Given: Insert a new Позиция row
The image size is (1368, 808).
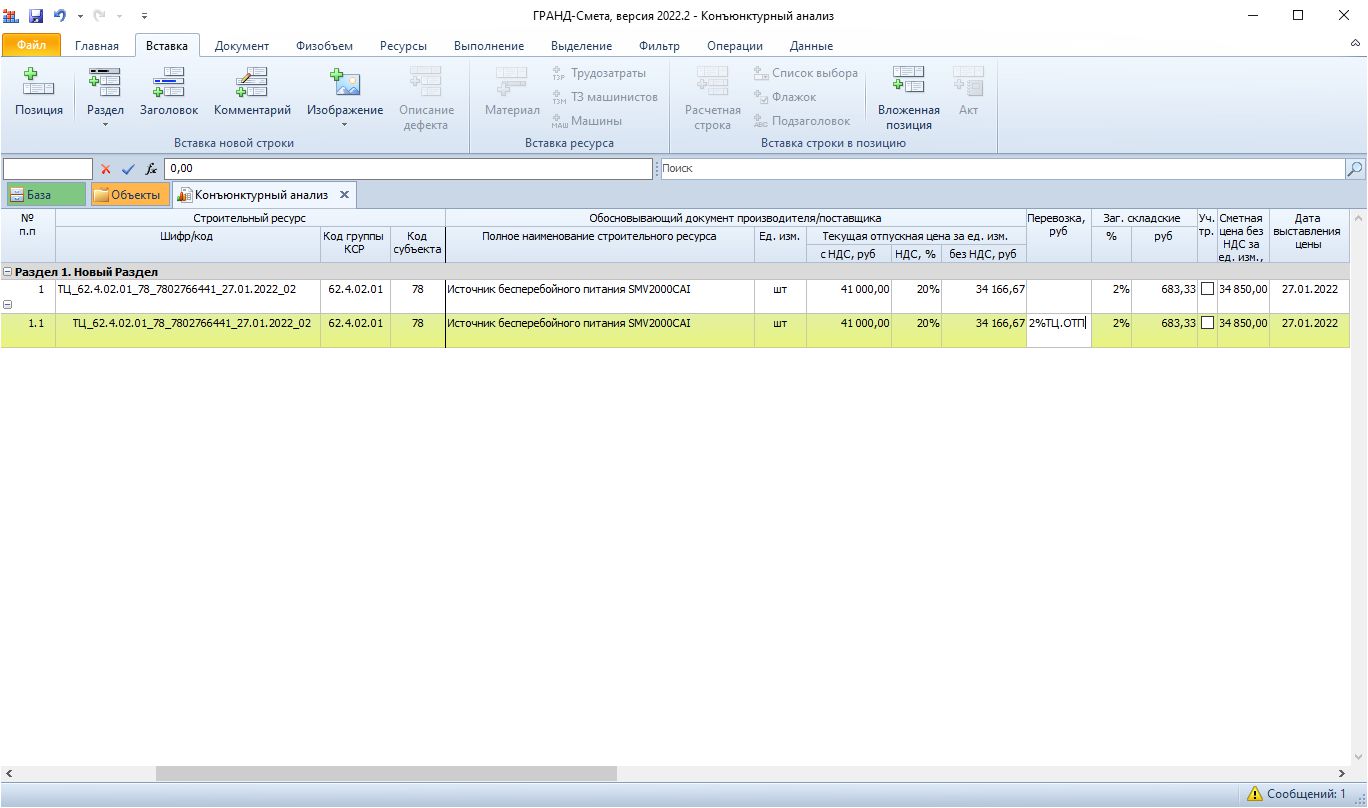Looking at the screenshot, I should 38,92.
